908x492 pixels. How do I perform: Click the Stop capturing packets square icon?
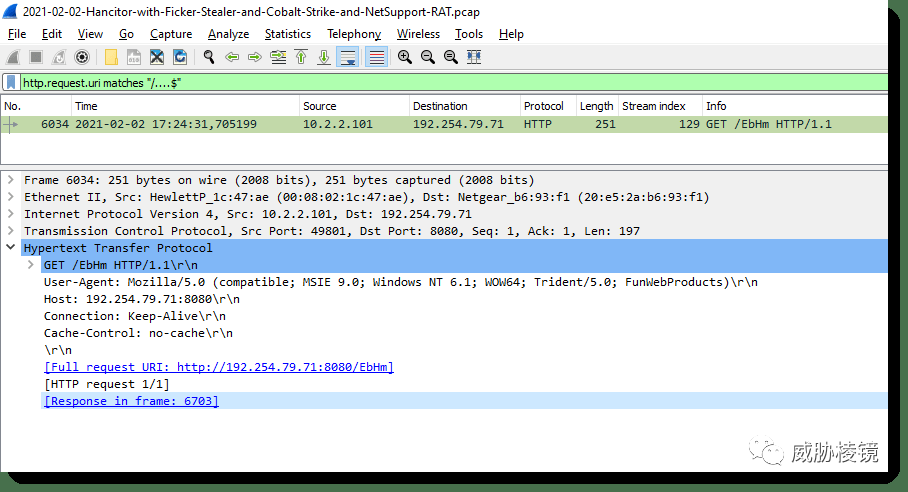36,57
